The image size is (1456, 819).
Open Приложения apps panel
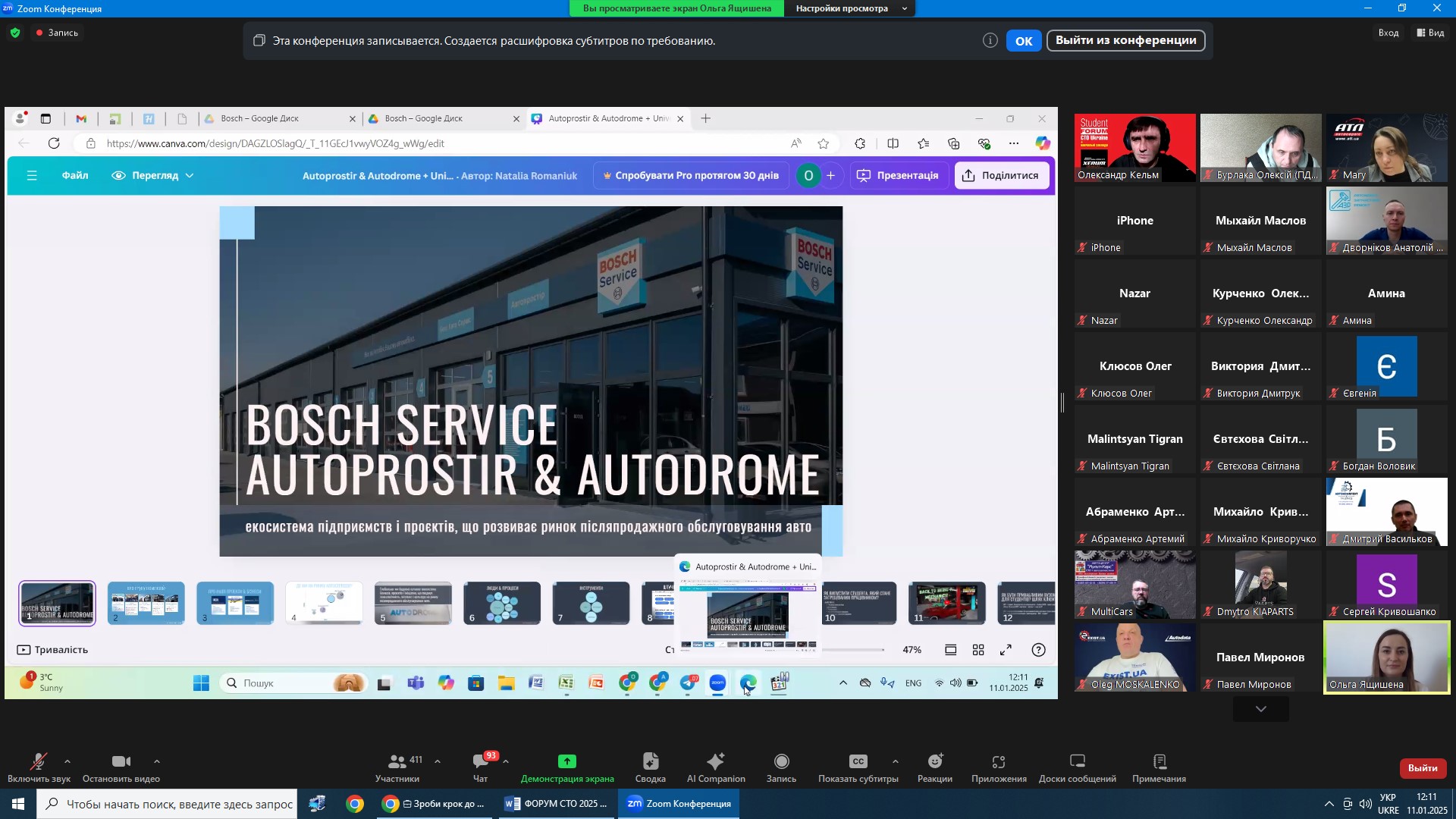pyautogui.click(x=999, y=767)
